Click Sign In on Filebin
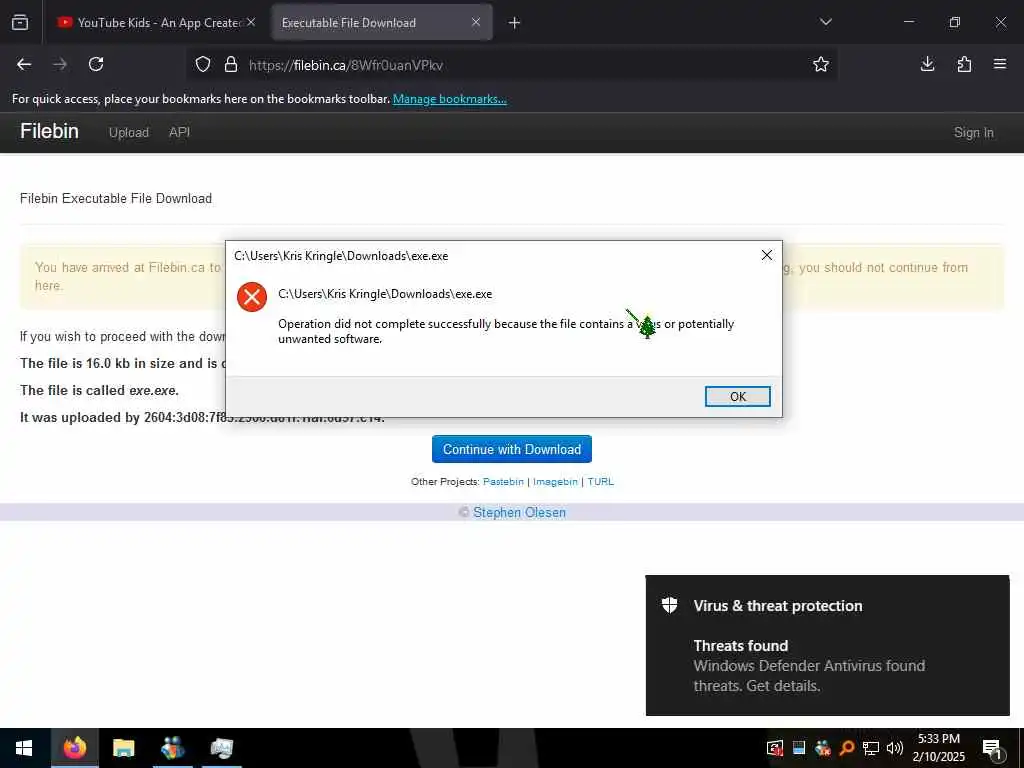 (974, 133)
